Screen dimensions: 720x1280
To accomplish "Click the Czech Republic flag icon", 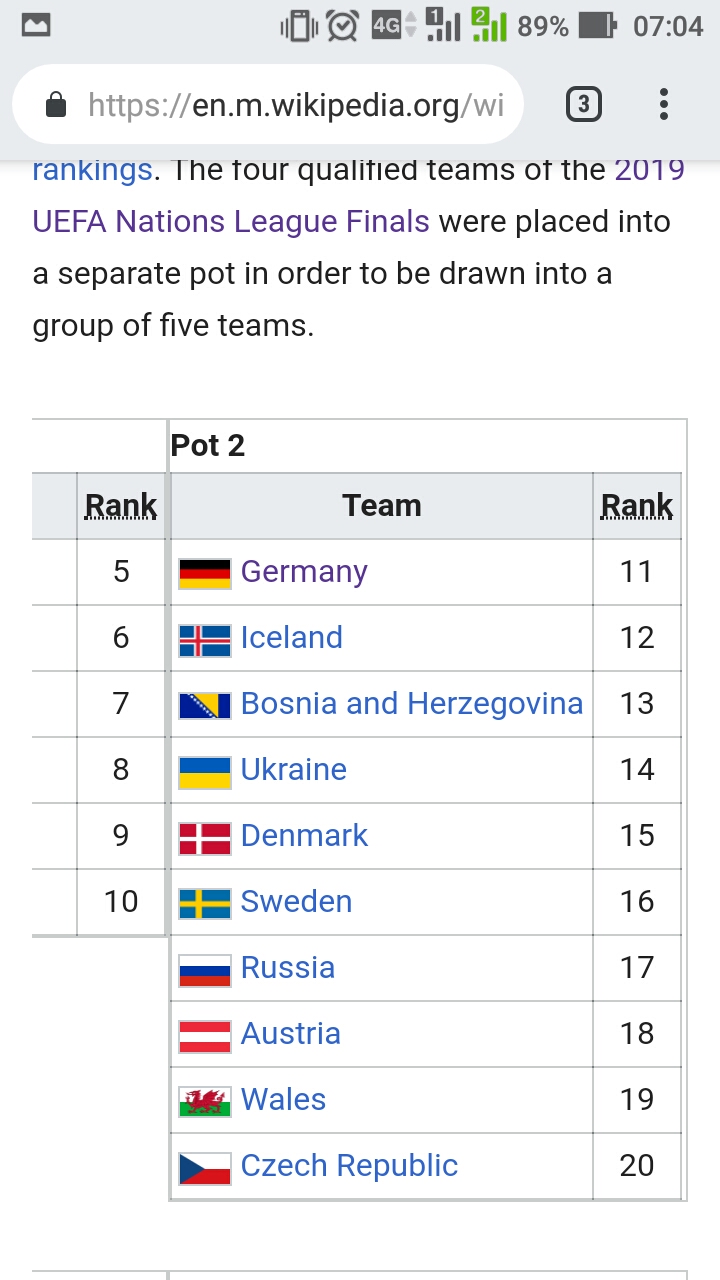I will (x=205, y=1166).
